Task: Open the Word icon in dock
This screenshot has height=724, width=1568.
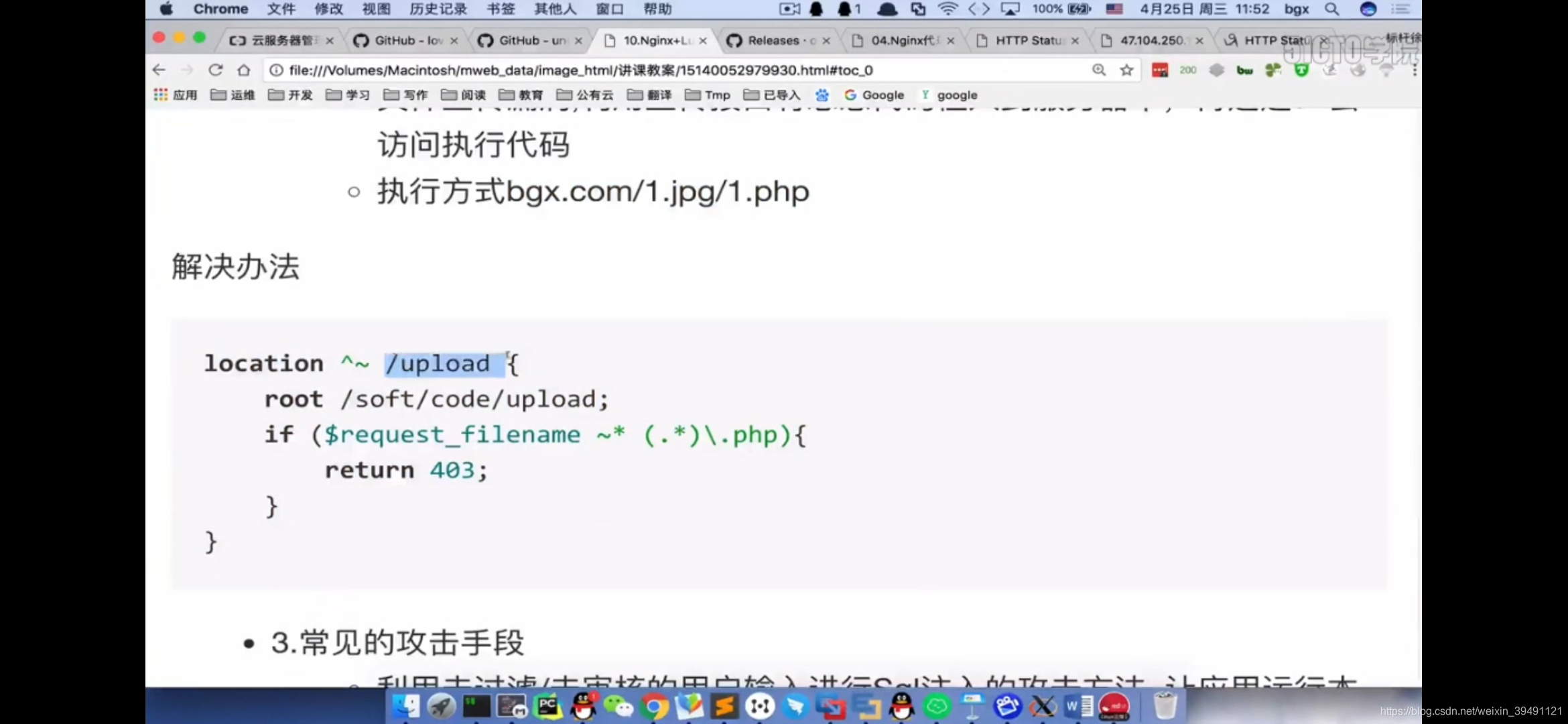Action: [x=1078, y=707]
